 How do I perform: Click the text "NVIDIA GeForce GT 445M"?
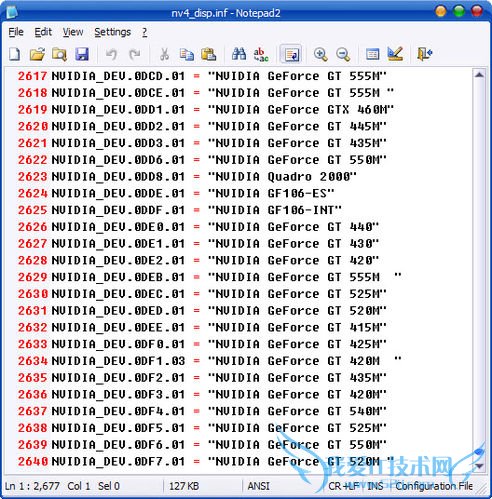tap(297, 126)
